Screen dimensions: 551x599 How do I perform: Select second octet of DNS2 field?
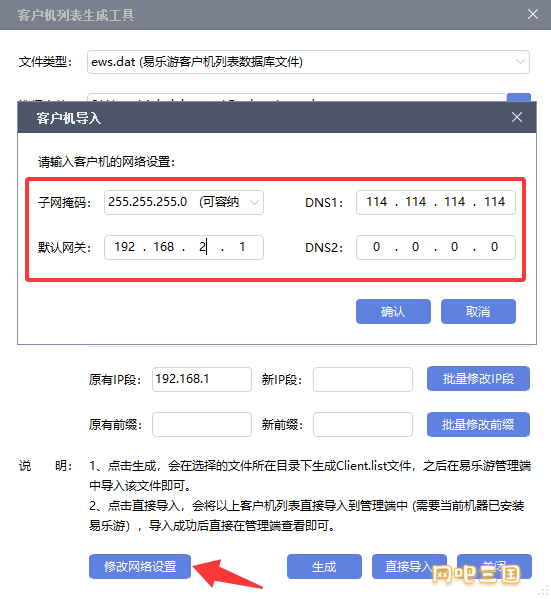pos(415,247)
